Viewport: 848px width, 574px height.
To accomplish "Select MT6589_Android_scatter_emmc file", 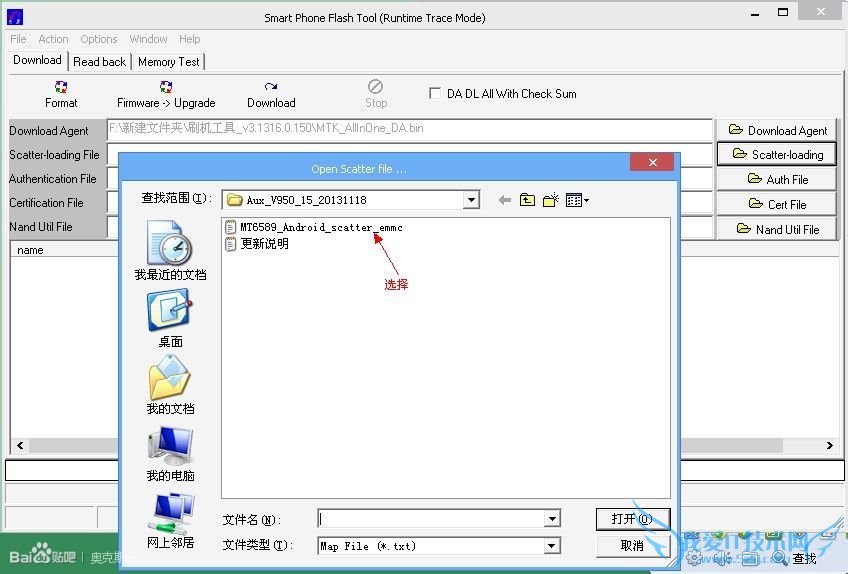I will (x=314, y=227).
